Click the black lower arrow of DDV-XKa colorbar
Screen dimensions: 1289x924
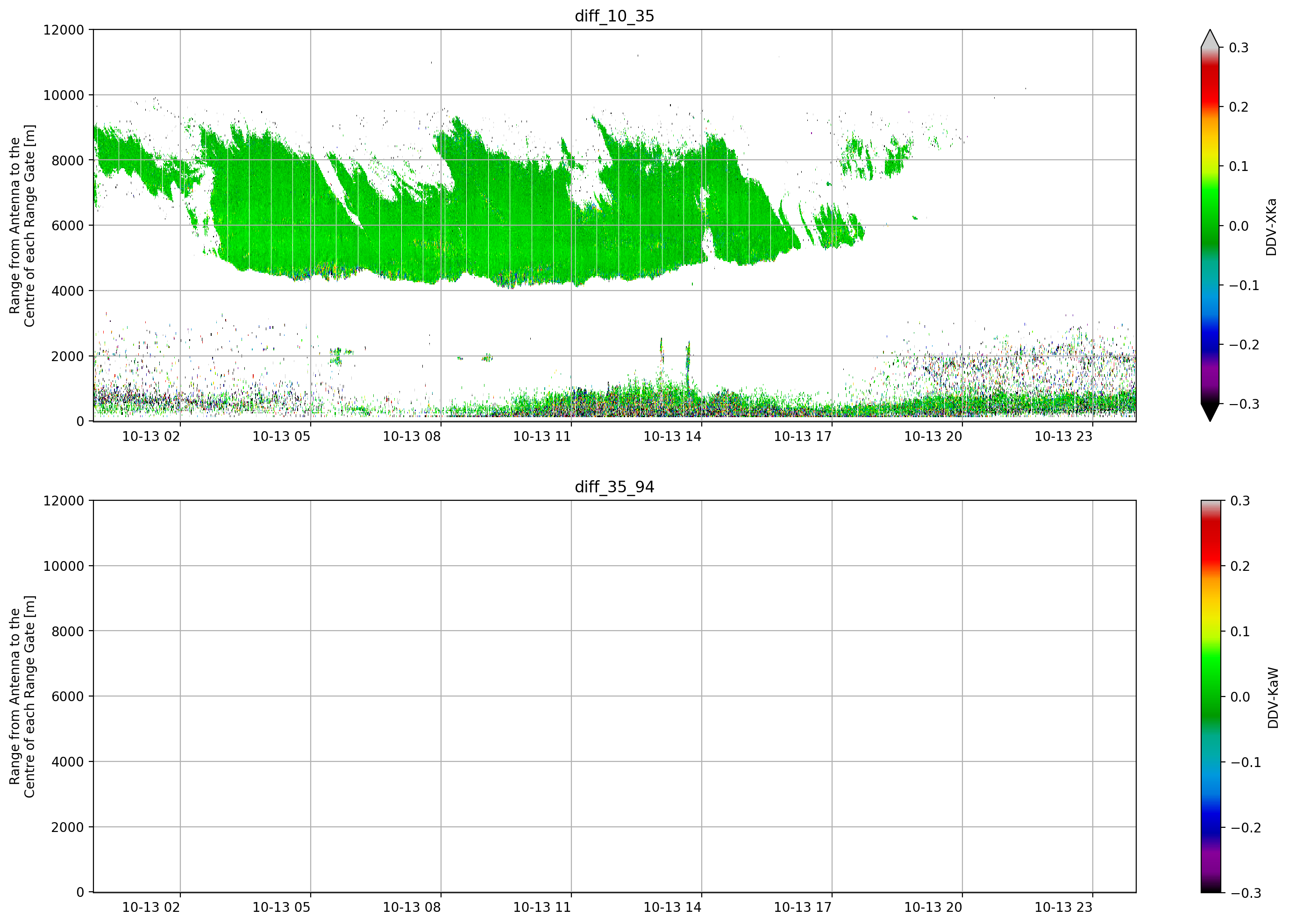pyautogui.click(x=1210, y=412)
